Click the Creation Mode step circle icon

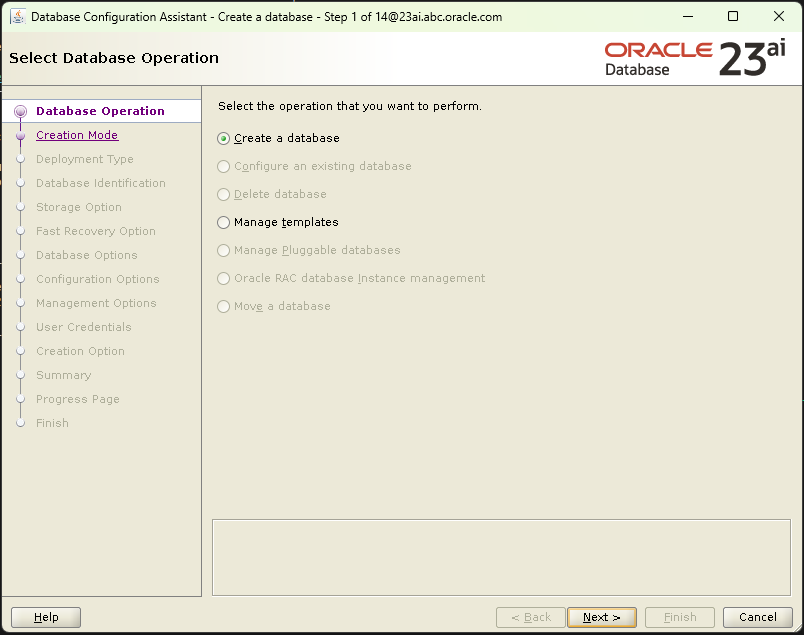pyautogui.click(x=21, y=135)
